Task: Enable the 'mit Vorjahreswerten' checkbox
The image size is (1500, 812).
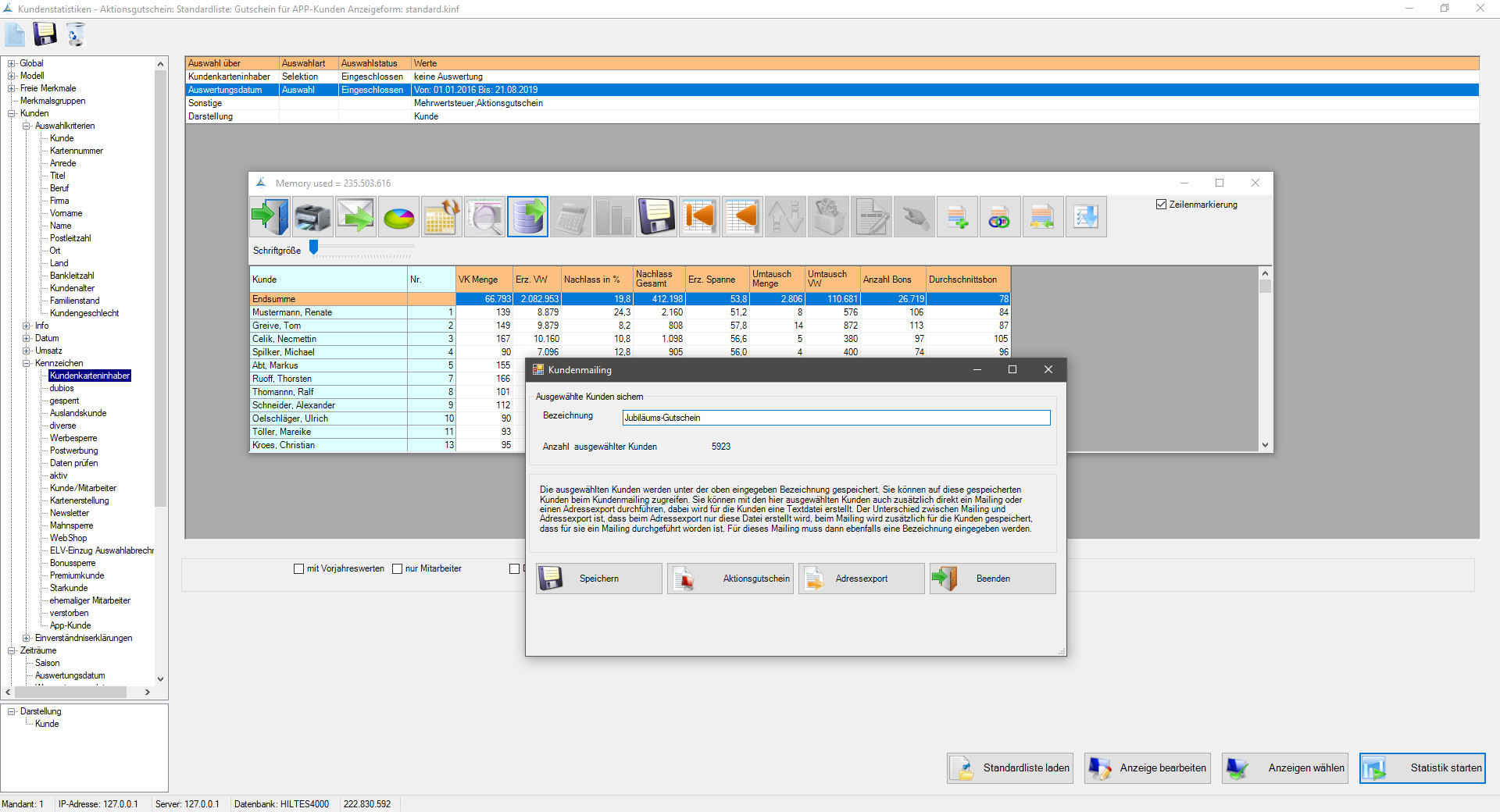Action: (298, 569)
